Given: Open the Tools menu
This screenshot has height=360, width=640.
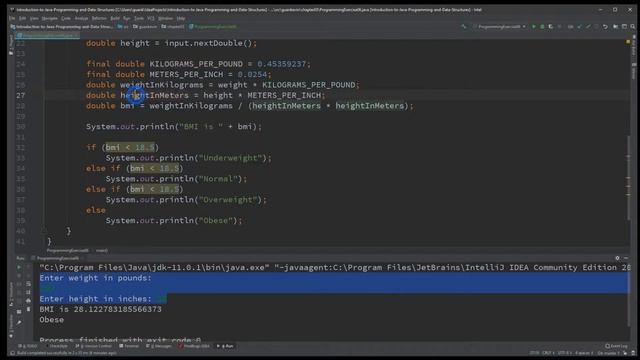Looking at the screenshot, I should point(139,18).
